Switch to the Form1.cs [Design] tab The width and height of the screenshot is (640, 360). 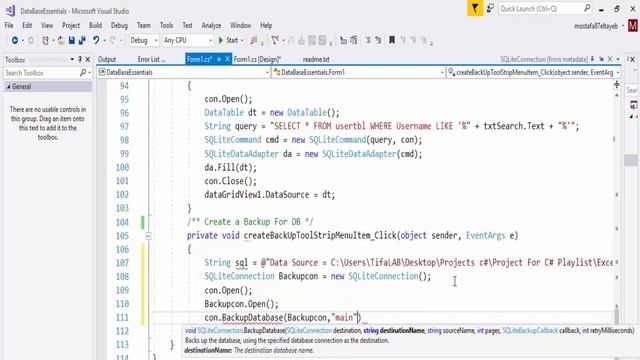pos(258,60)
